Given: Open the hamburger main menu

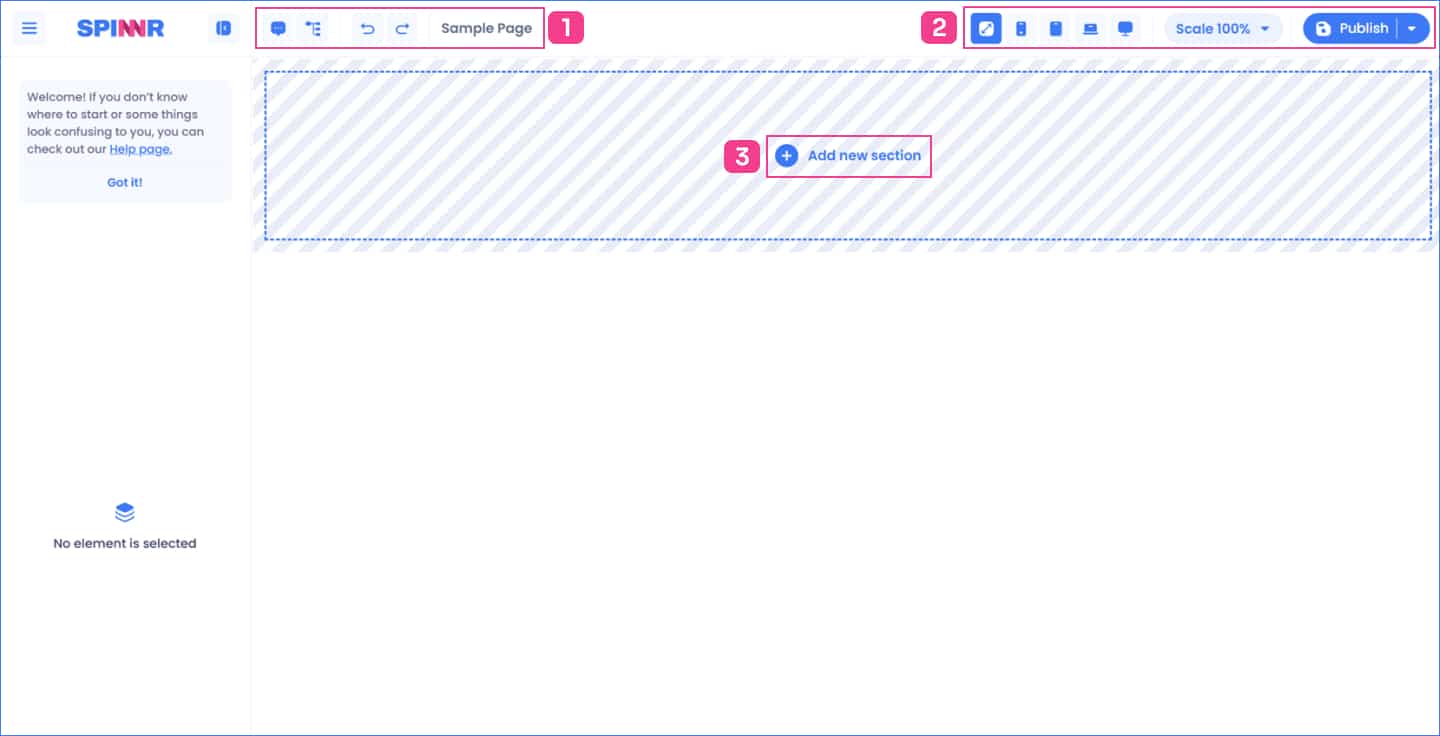Looking at the screenshot, I should (29, 28).
